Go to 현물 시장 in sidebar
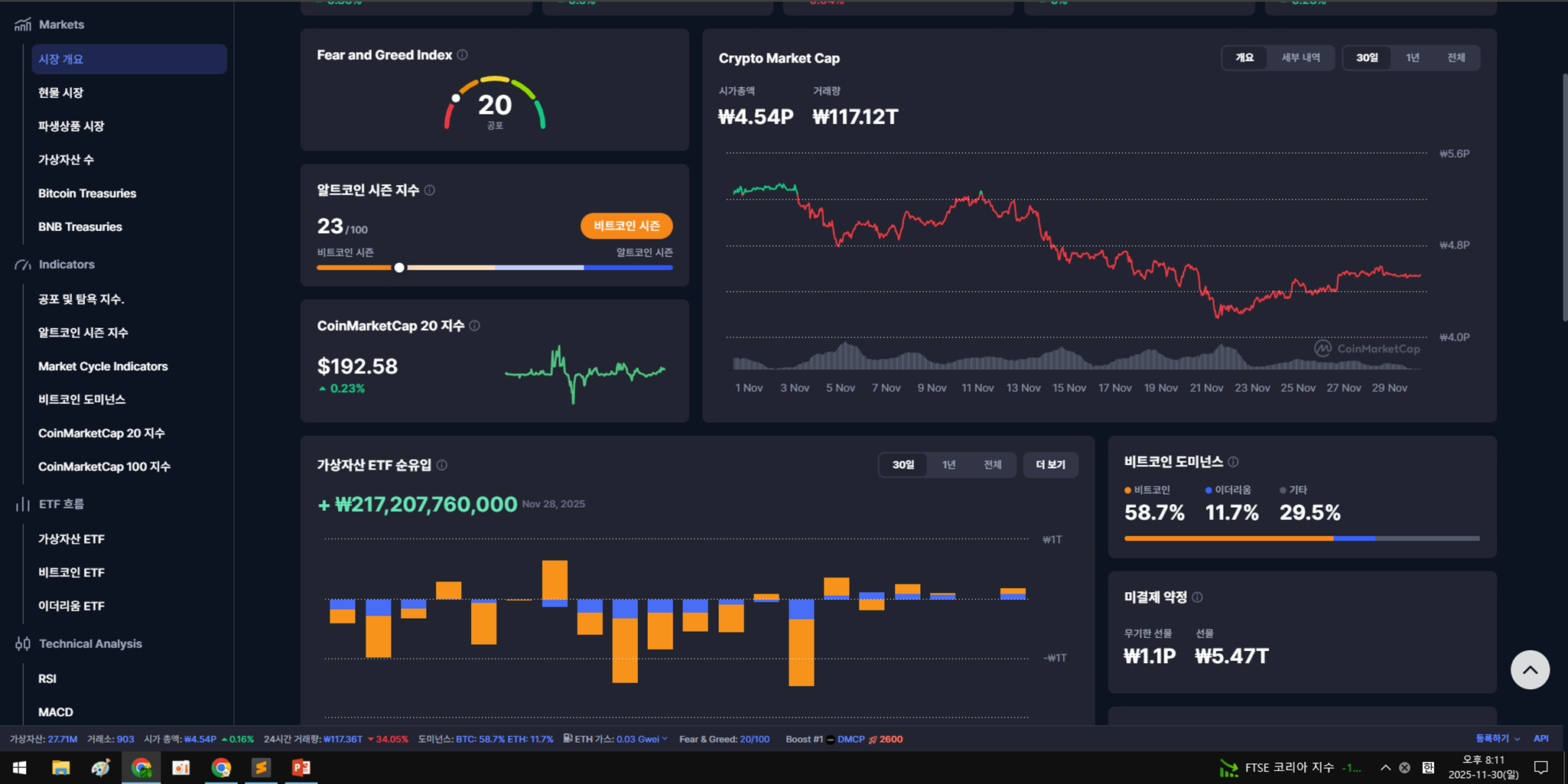Viewport: 1568px width, 784px height. pos(61,93)
